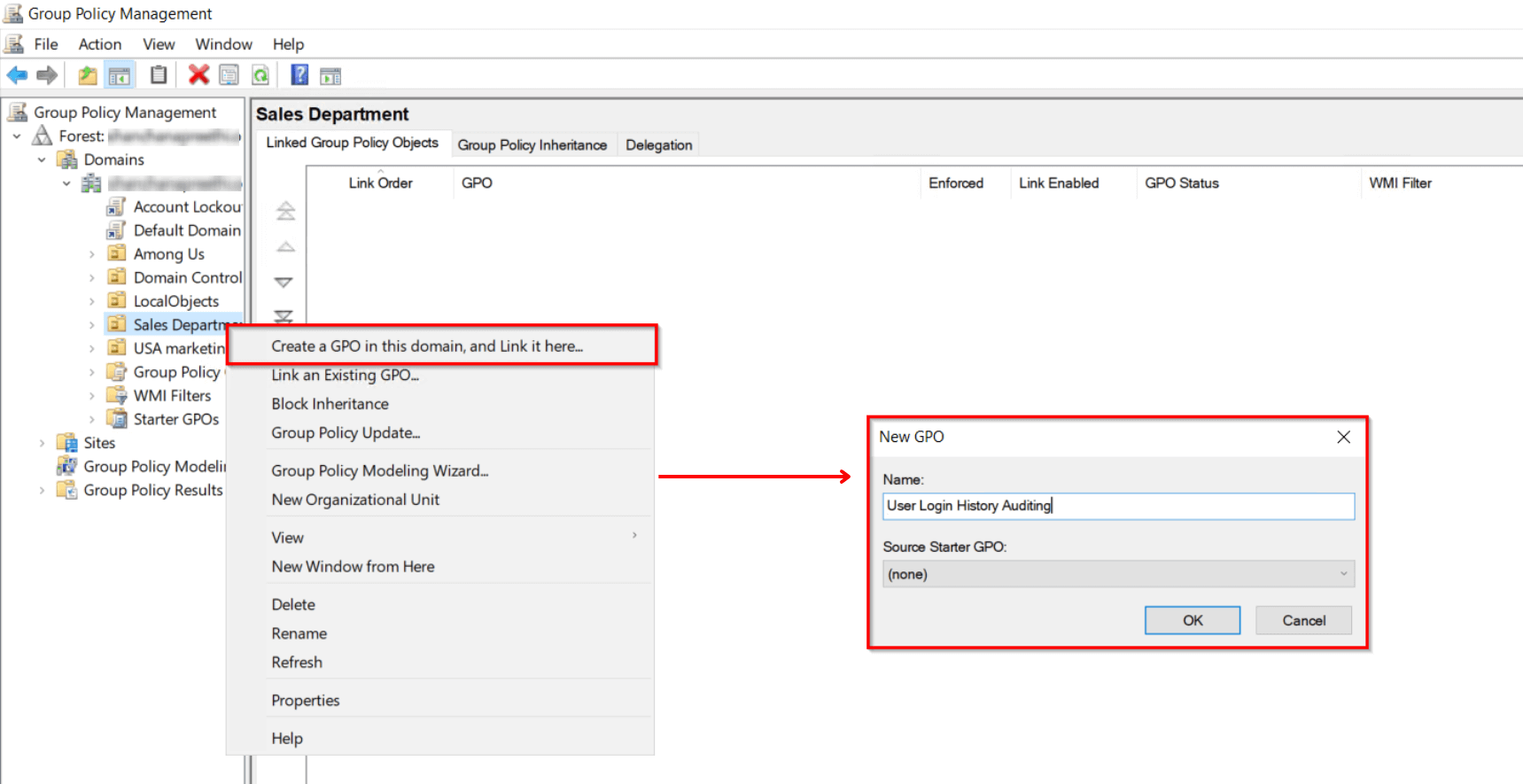Move link to top with double-up arrow

pos(285,211)
